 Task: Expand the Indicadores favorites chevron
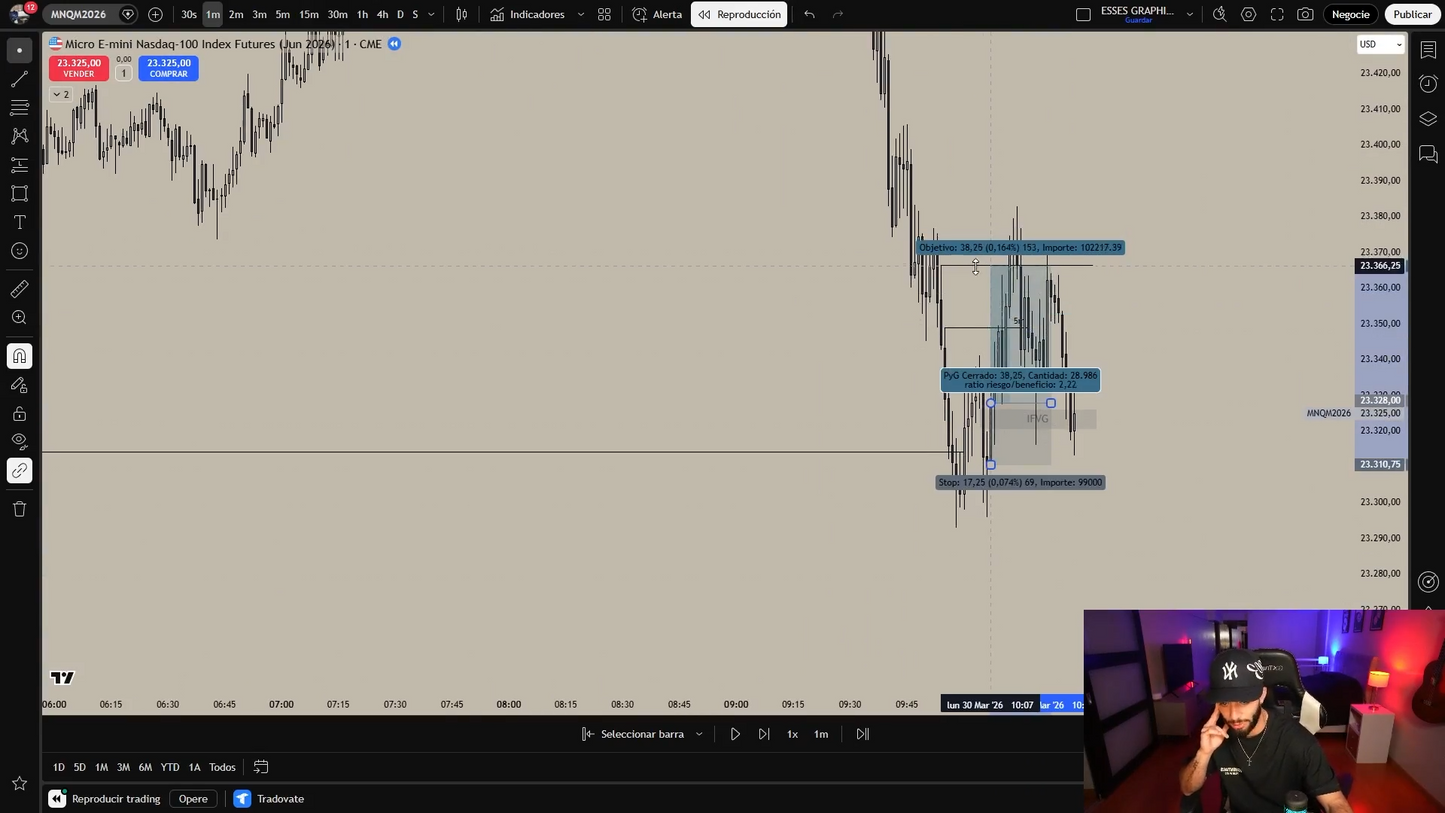[581, 14]
